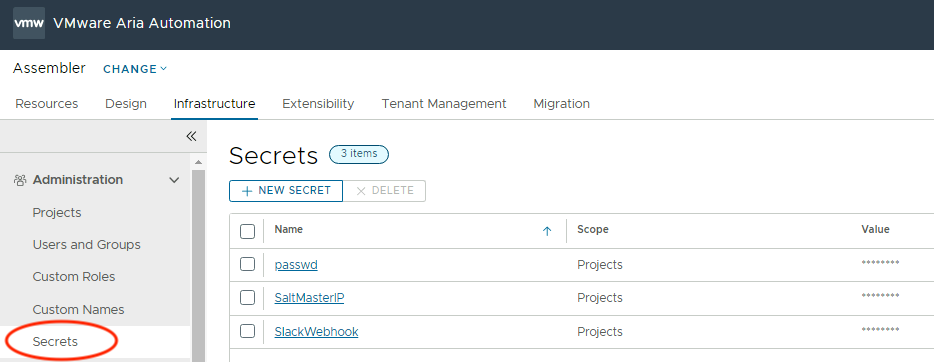Open the CHANGE service dropdown
The width and height of the screenshot is (934, 362).
coord(135,69)
